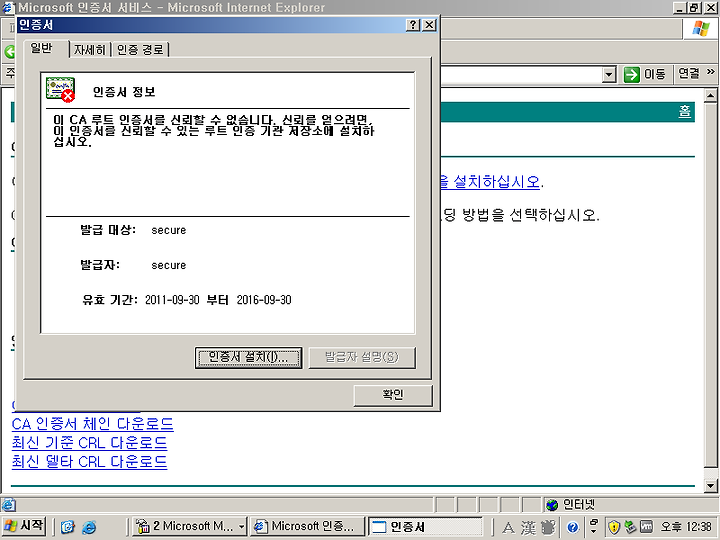Click the language bar help icon
This screenshot has height=540, width=720.
point(572,527)
